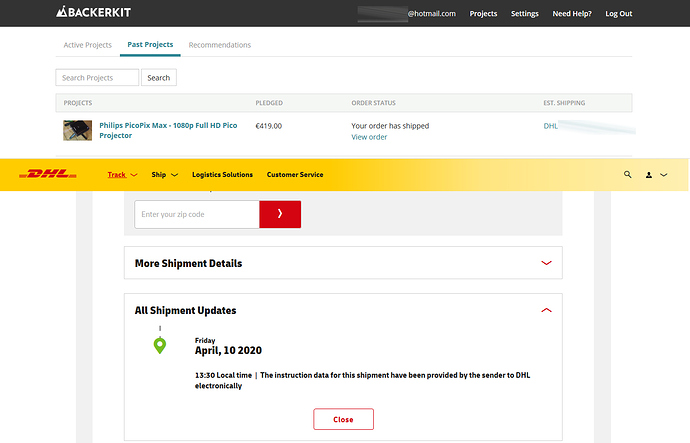Click the Search button
The image size is (690, 443).
[x=159, y=77]
